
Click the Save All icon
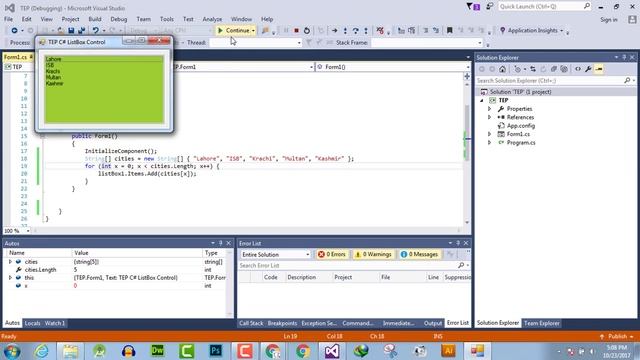(x=82, y=31)
